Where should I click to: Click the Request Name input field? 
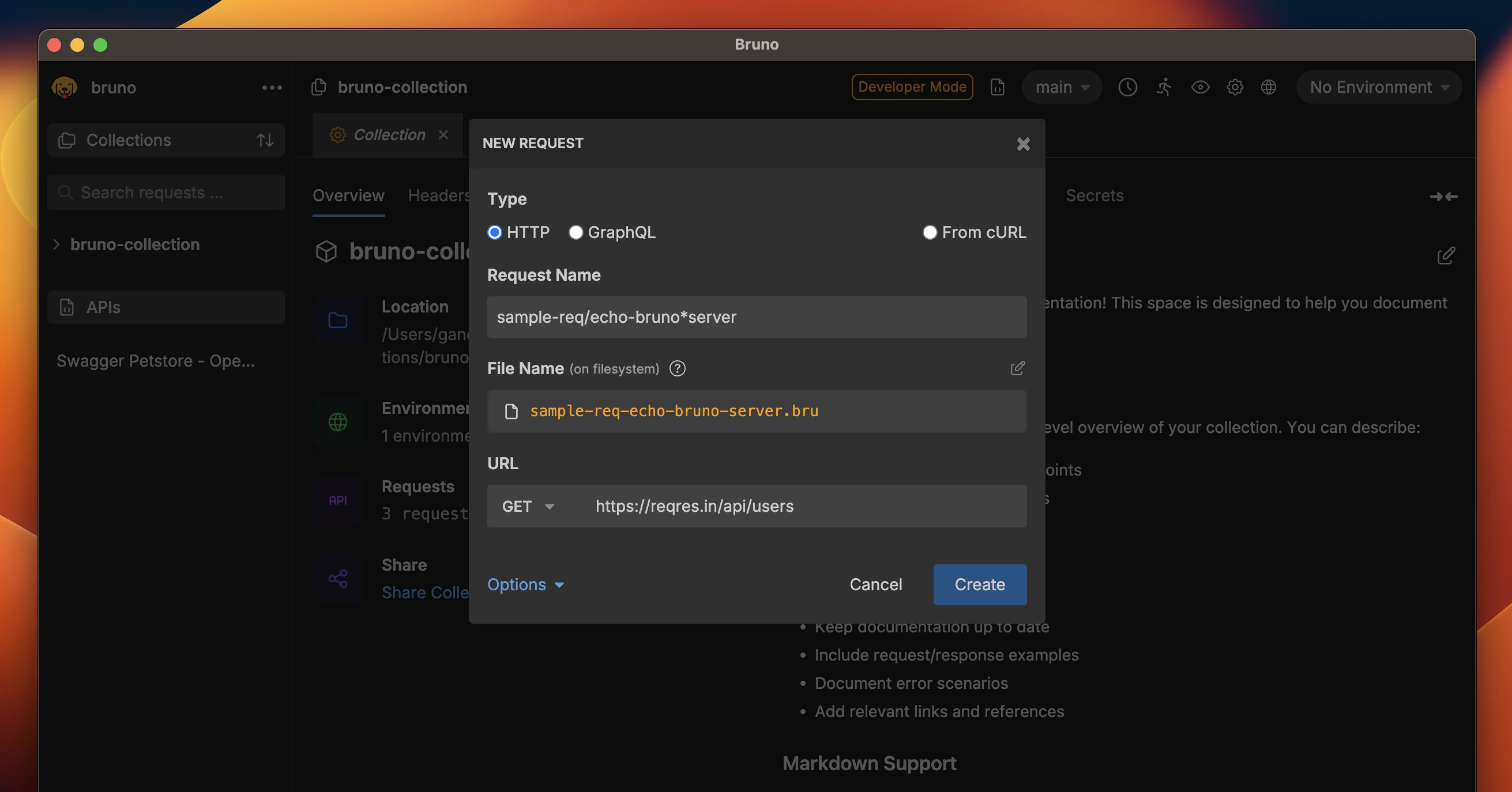click(x=757, y=317)
